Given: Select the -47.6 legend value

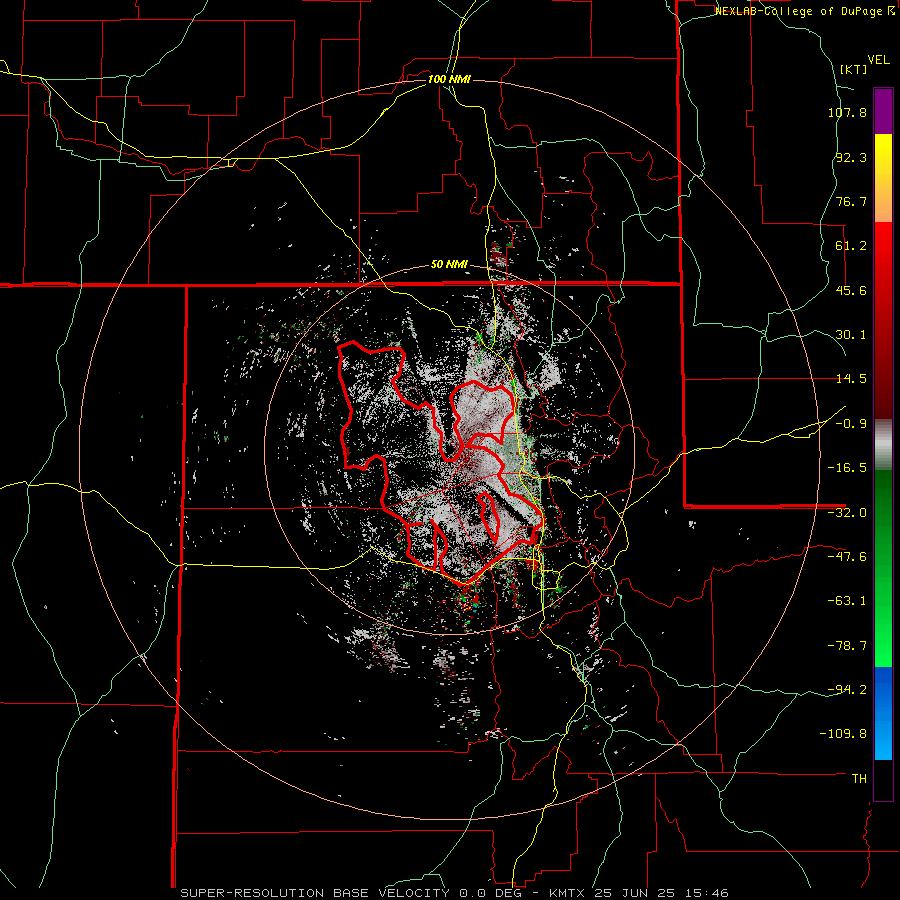Looking at the screenshot, I should click(847, 557).
